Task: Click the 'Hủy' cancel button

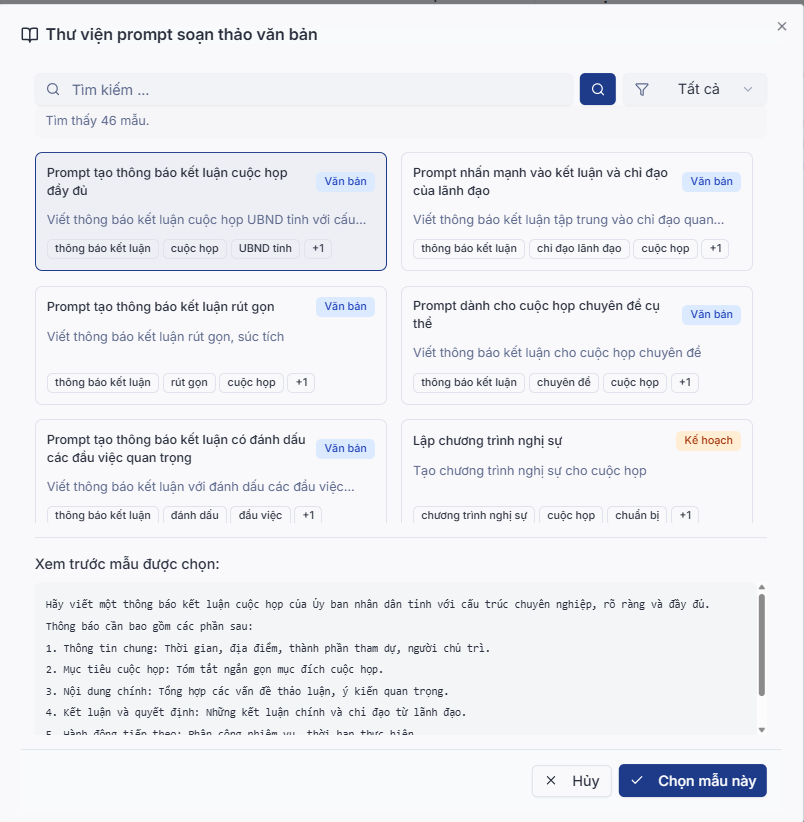Action: pos(571,781)
